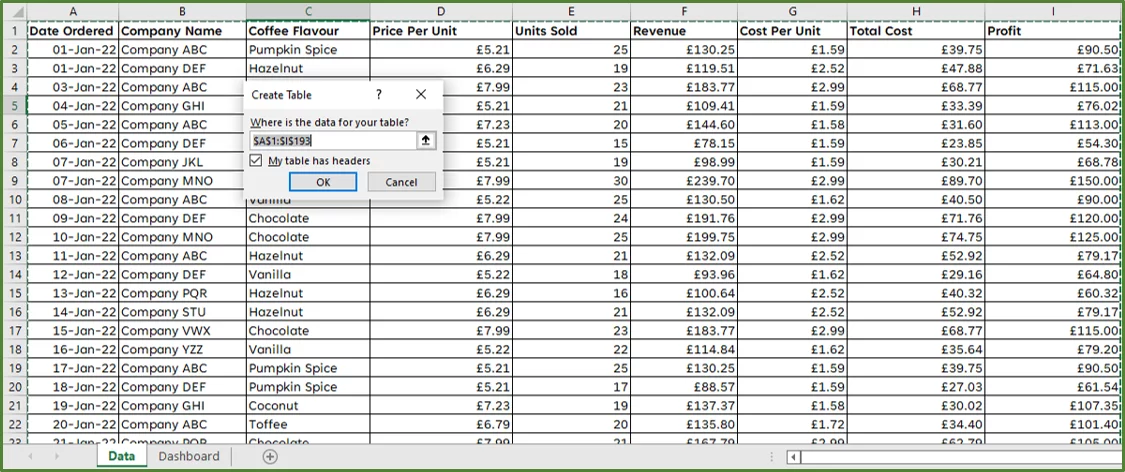Select the Company VWX cell
Image resolution: width=1125 pixels, height=472 pixels.
click(x=182, y=331)
